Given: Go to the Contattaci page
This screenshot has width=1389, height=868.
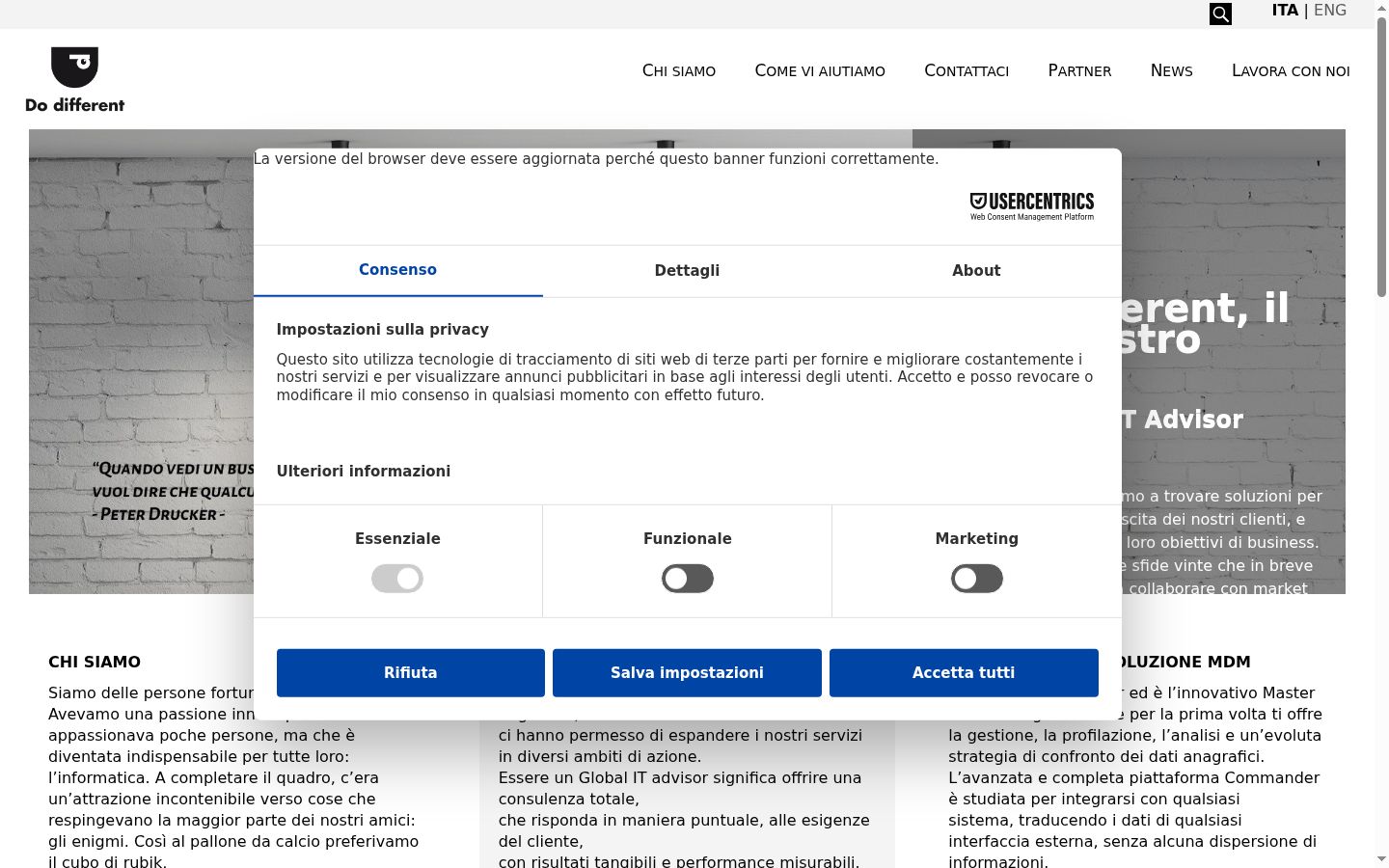Looking at the screenshot, I should tap(967, 70).
